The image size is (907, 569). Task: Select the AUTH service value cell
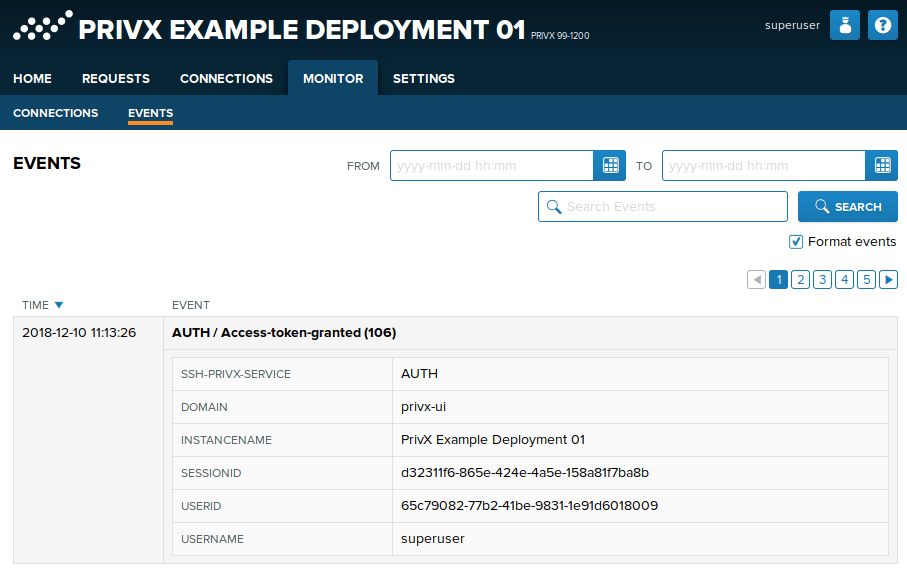coord(640,374)
